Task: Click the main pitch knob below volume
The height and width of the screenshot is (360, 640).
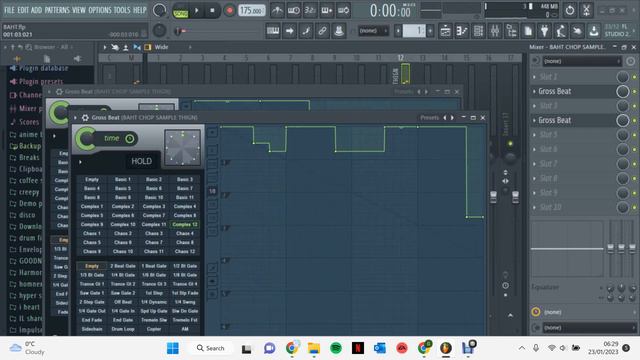Action: (x=159, y=30)
